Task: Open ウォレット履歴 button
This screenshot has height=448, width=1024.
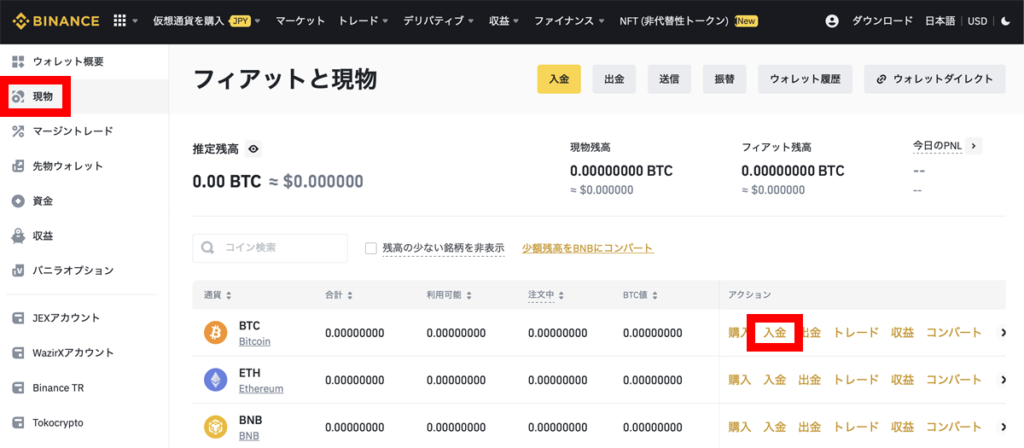Action: [805, 79]
